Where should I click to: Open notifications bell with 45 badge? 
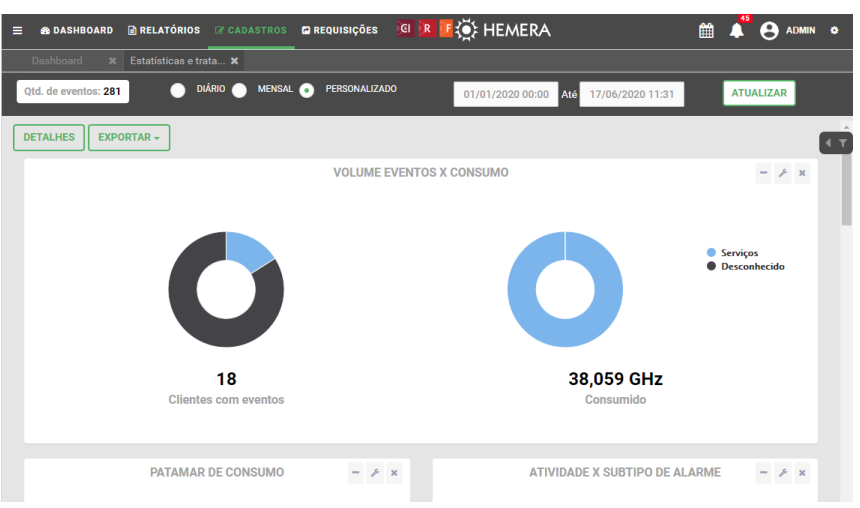(737, 31)
